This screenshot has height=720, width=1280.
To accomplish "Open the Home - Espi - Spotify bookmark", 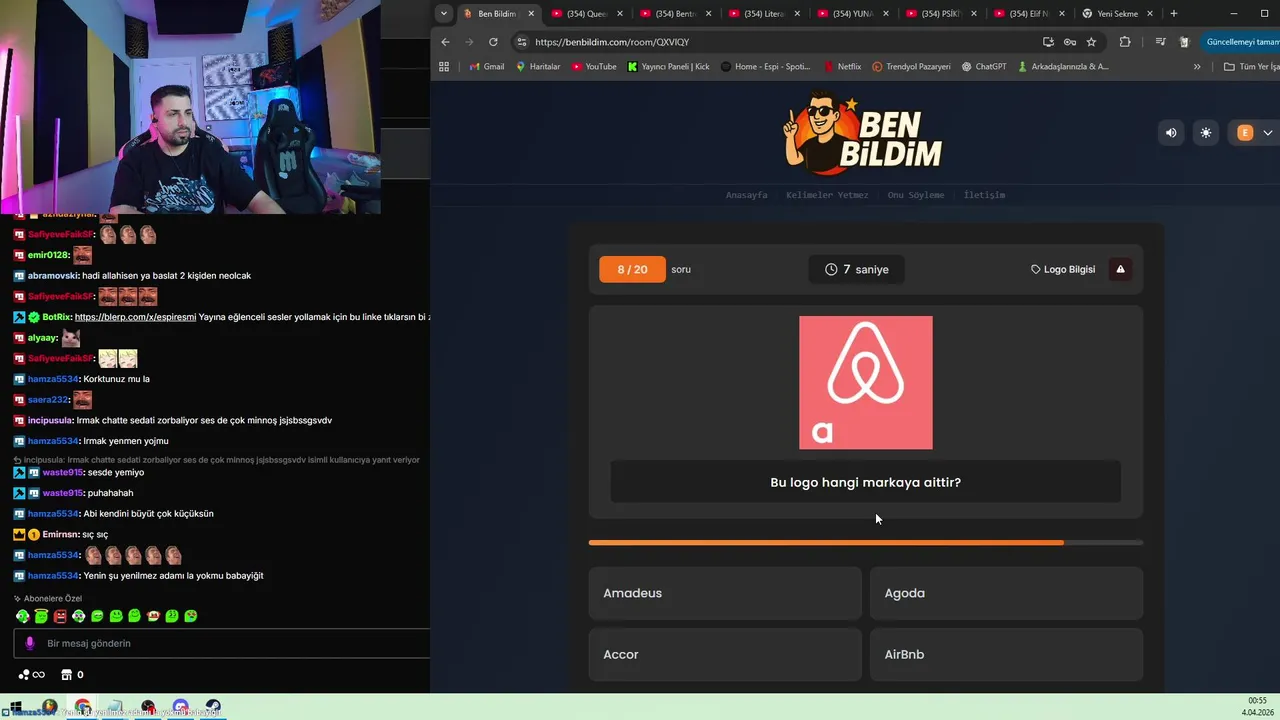I will (x=766, y=67).
